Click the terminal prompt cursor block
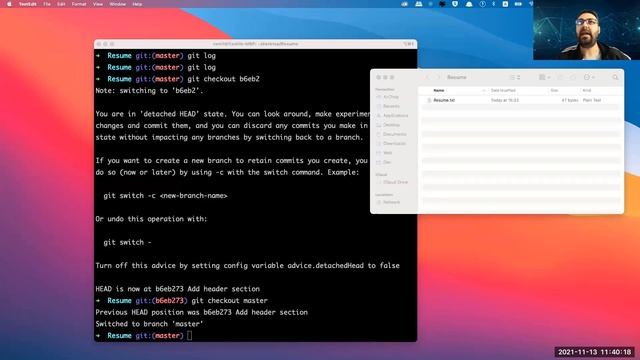Image resolution: width=640 pixels, height=360 pixels. point(189,336)
